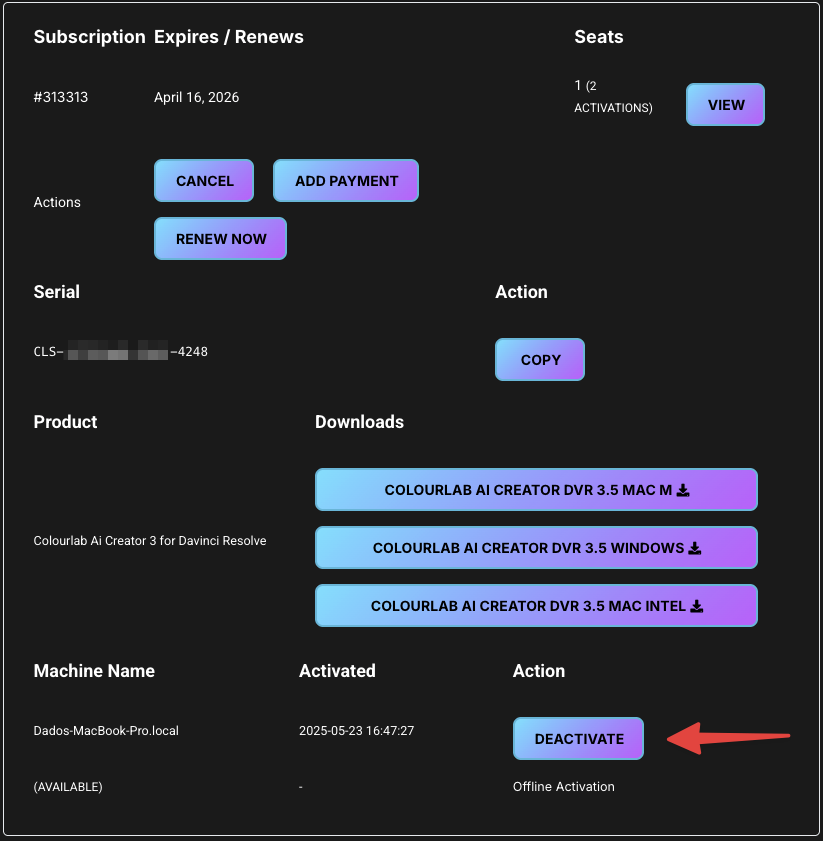Click the download icon on the Mac M button

click(x=684, y=490)
